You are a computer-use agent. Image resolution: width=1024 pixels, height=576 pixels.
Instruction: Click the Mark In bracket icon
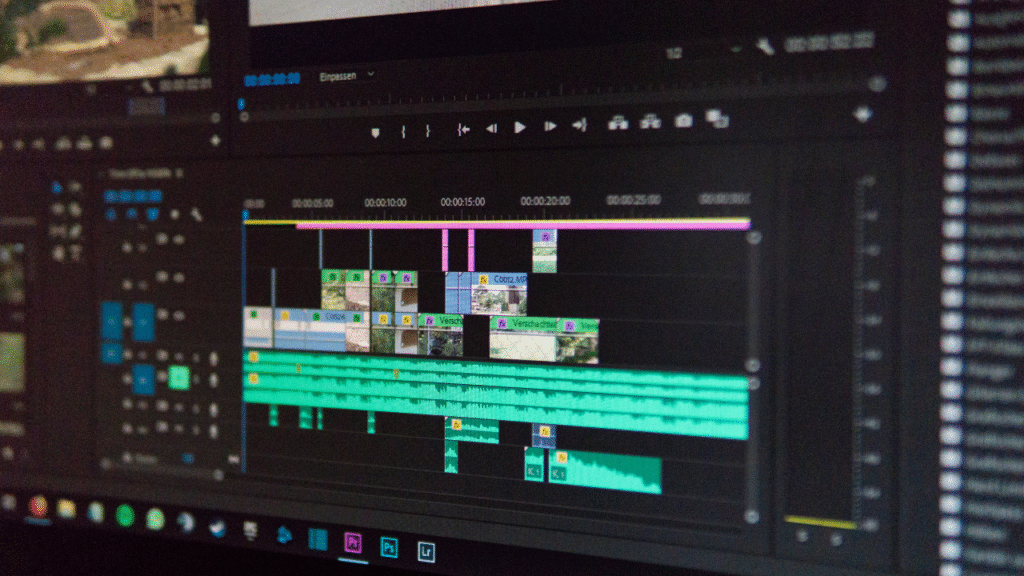[x=403, y=131]
